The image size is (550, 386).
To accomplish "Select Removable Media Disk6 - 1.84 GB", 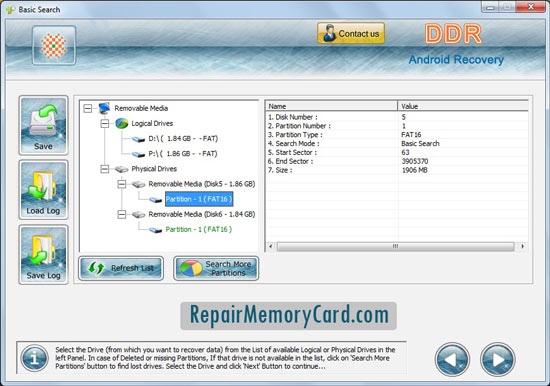I will (x=202, y=214).
